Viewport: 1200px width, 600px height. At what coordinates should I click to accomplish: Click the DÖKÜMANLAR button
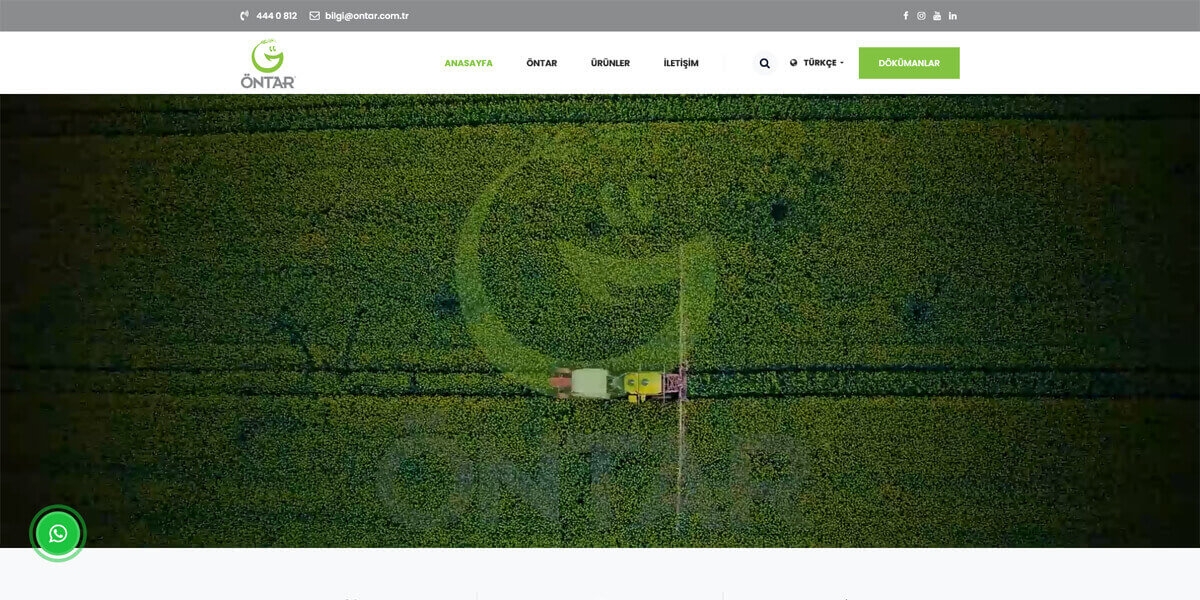909,63
